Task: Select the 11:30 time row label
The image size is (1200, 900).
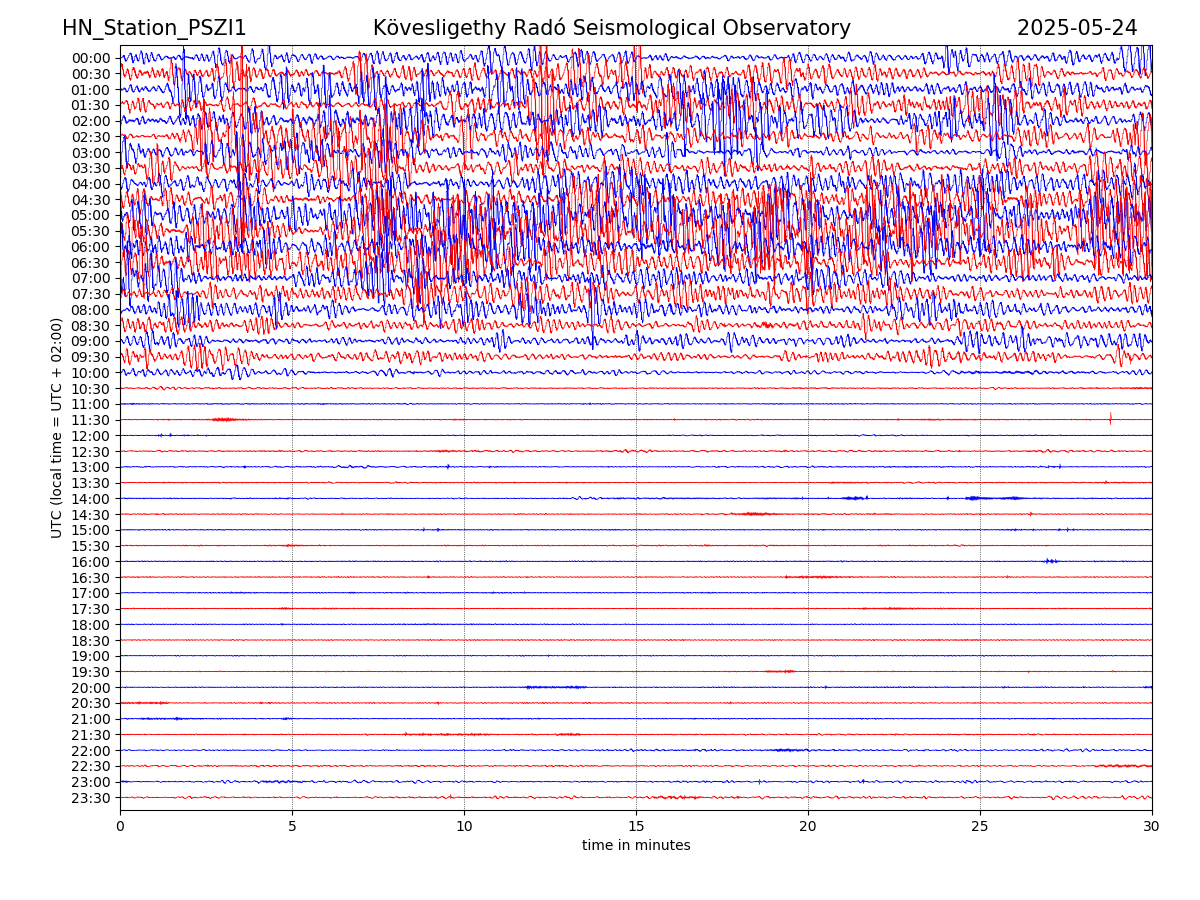Action: 91,420
